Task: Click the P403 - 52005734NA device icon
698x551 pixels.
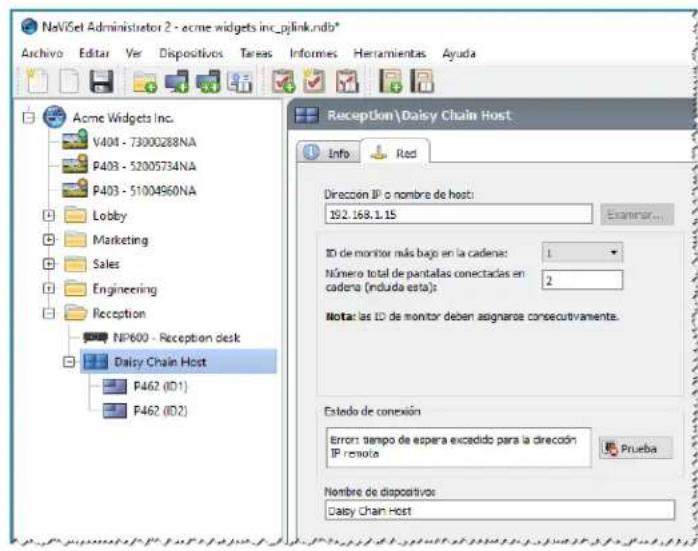Action: [x=75, y=165]
